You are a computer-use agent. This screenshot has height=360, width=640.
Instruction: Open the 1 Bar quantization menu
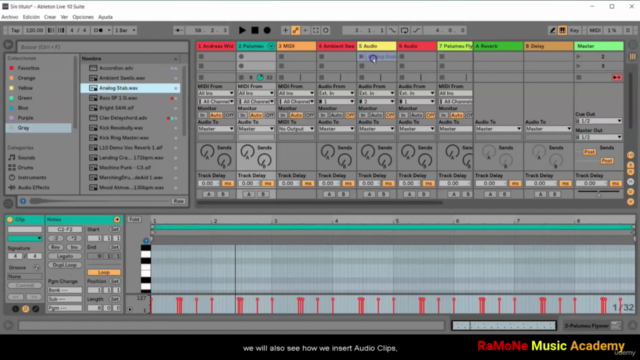point(125,30)
